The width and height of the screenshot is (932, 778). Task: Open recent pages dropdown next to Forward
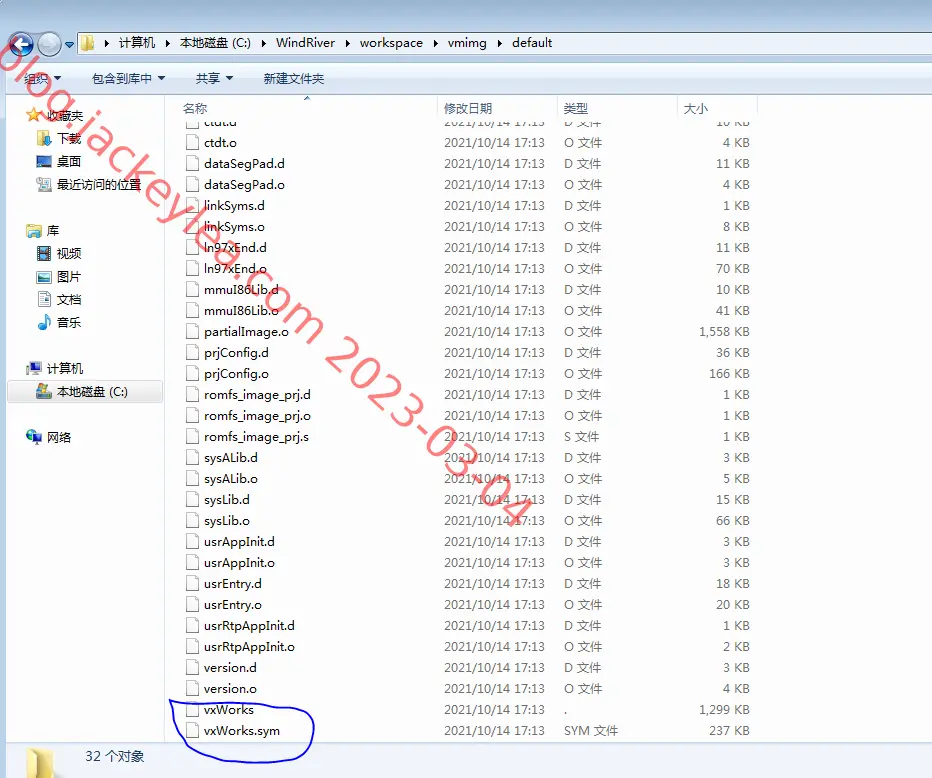tap(70, 45)
